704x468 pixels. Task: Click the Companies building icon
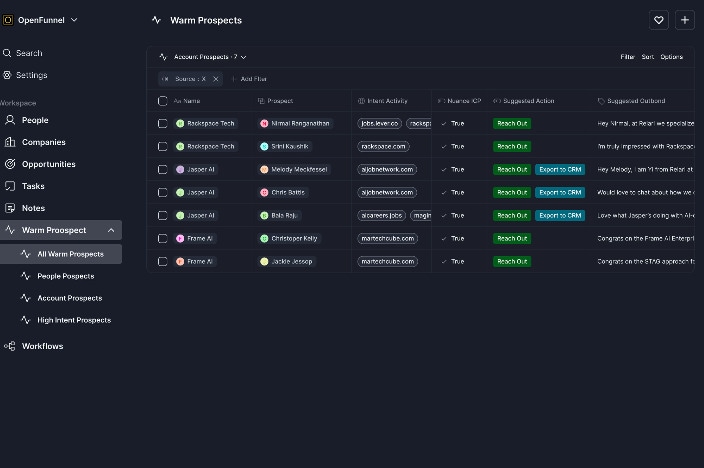[x=11, y=142]
